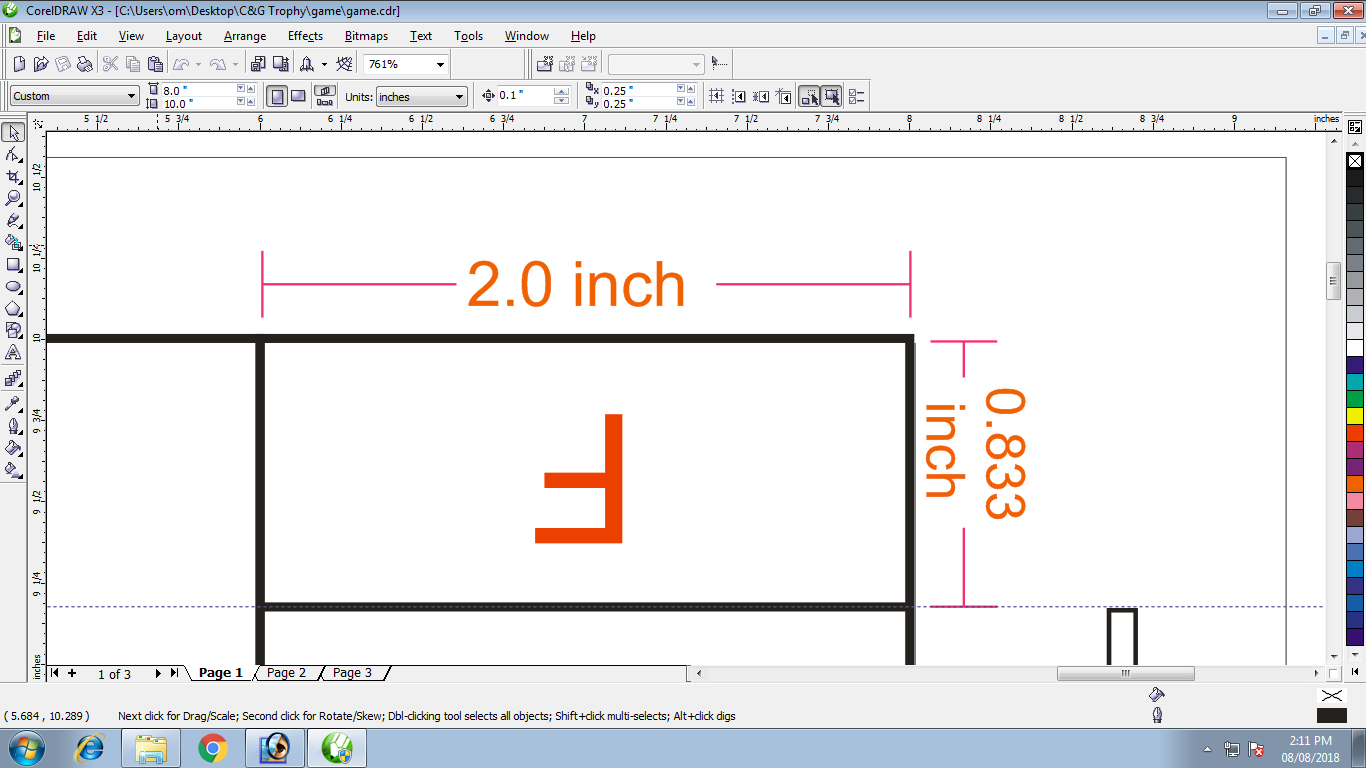Open the Bitmaps menu

coord(366,36)
